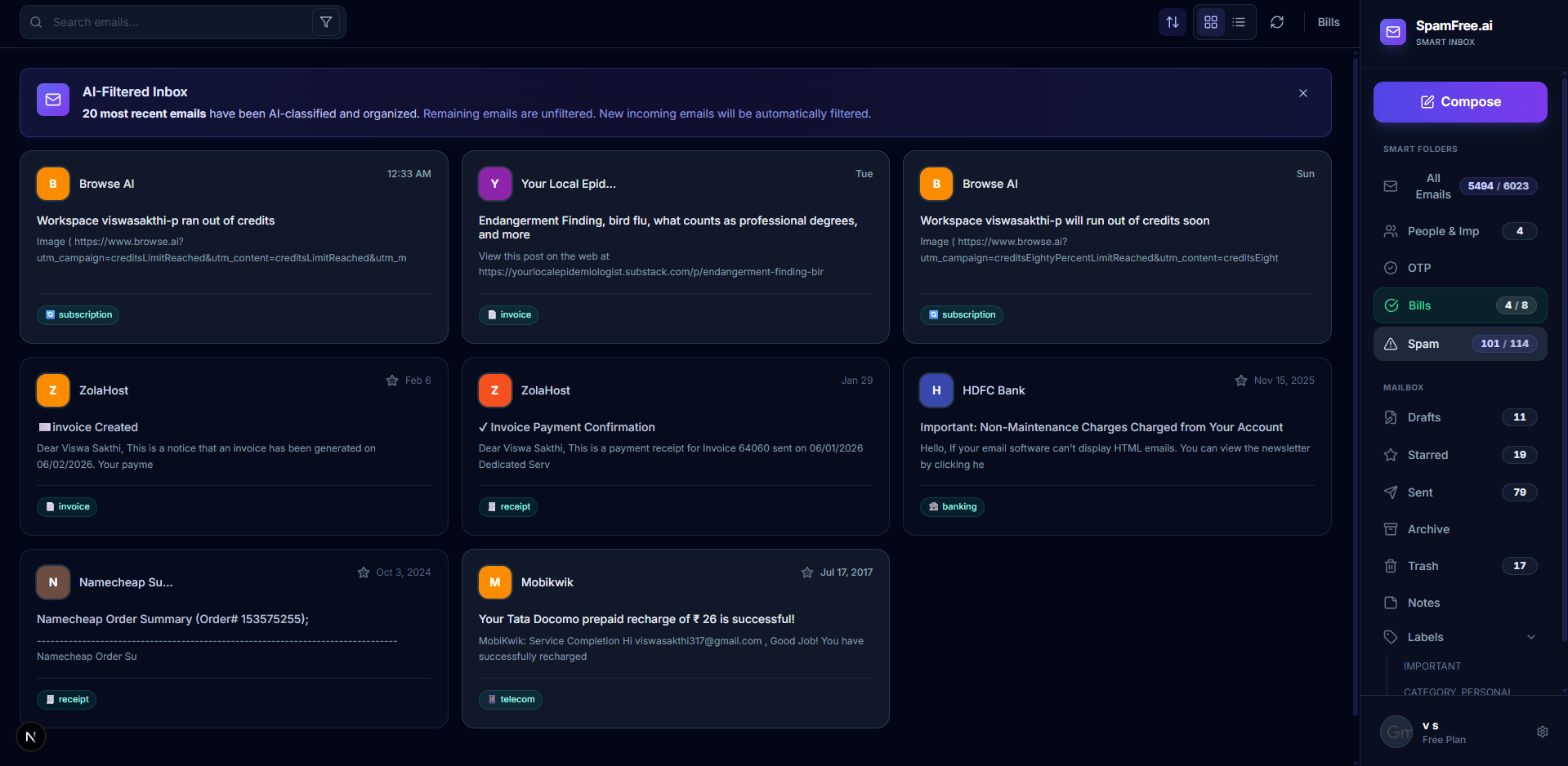Image resolution: width=1568 pixels, height=766 pixels.
Task: Click the Compose button
Action: [x=1459, y=101]
